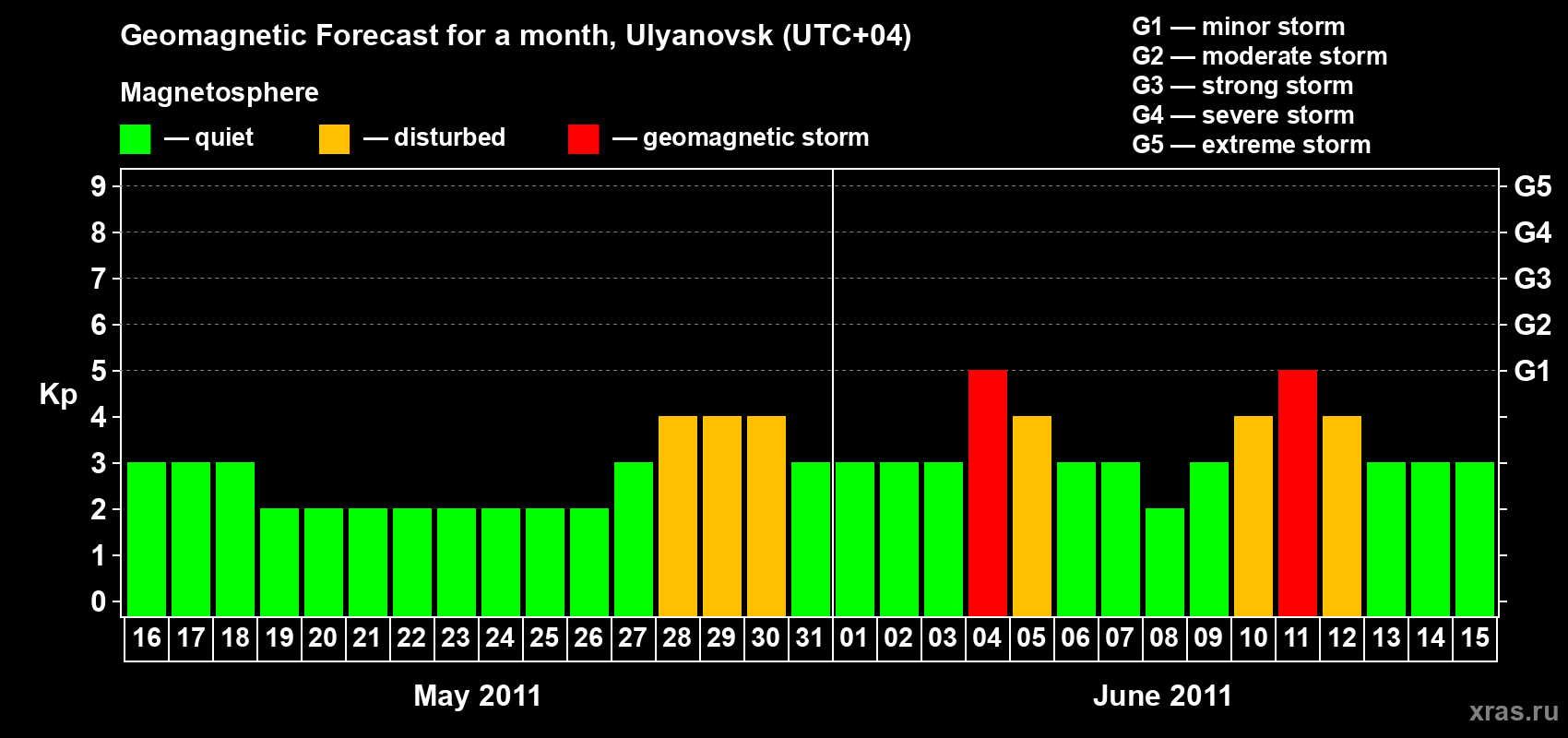Click the green bar for June 15

pyautogui.click(x=1475, y=539)
